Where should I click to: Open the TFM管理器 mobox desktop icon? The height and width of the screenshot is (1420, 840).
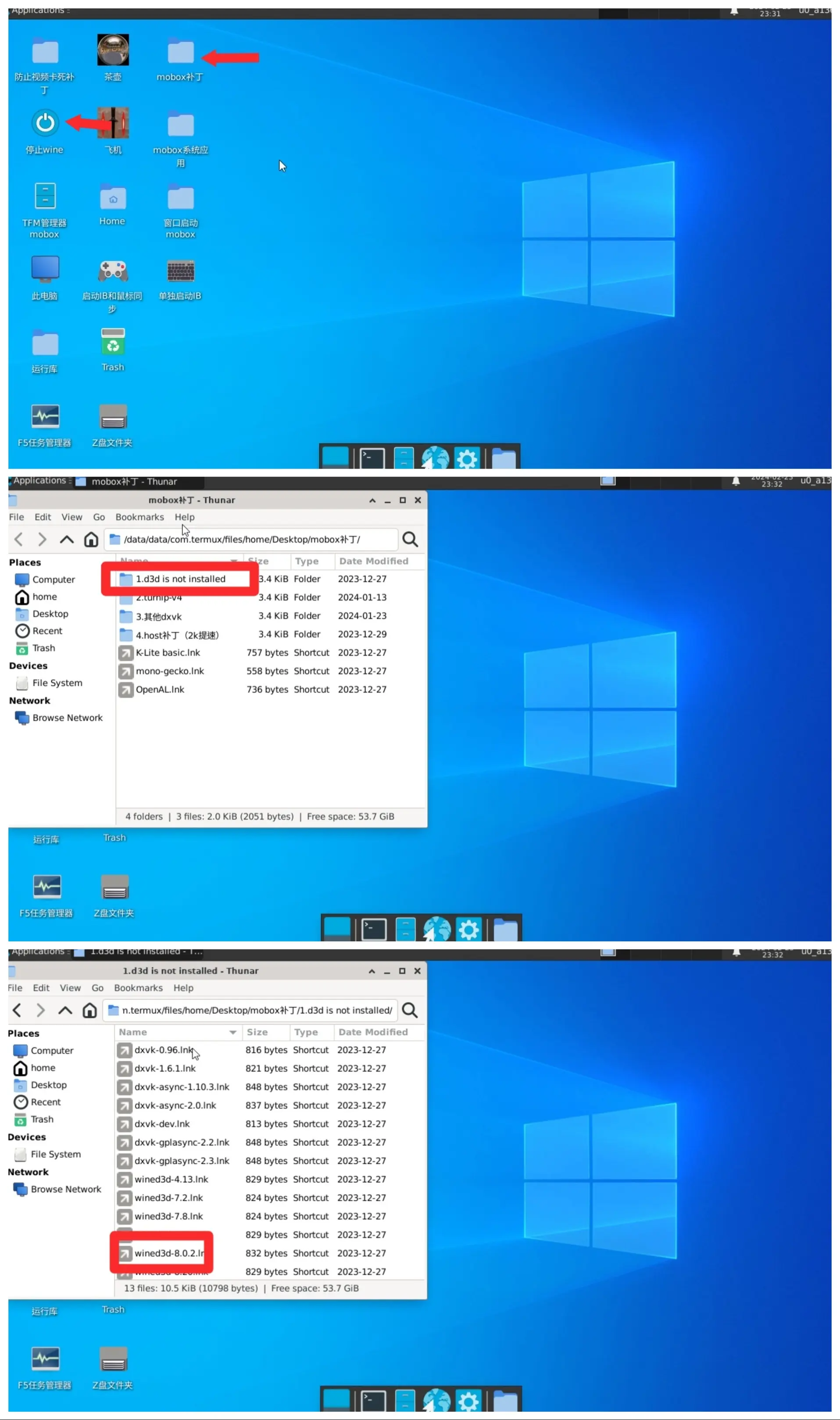(x=45, y=197)
